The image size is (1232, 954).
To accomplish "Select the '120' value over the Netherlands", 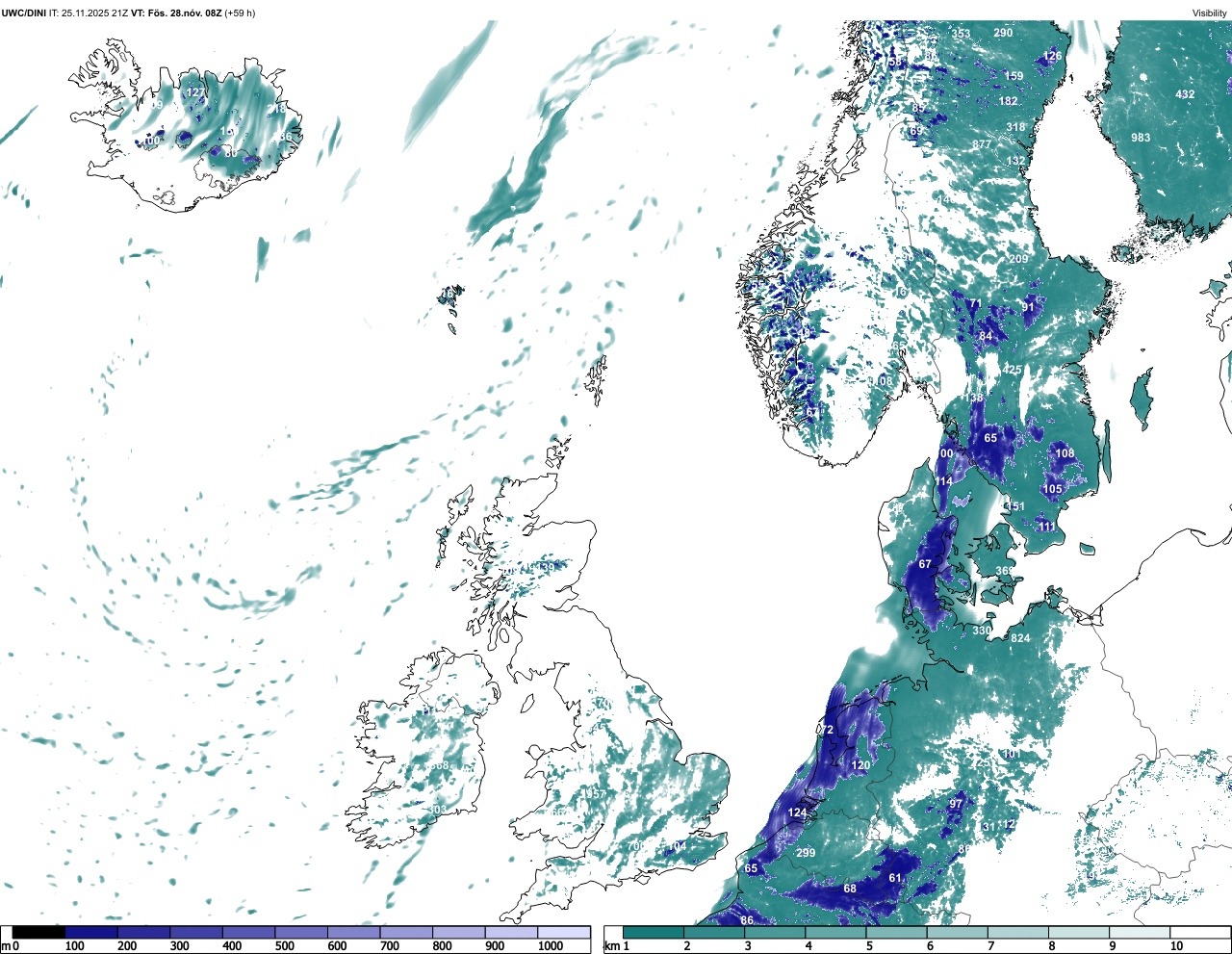I will tap(860, 765).
